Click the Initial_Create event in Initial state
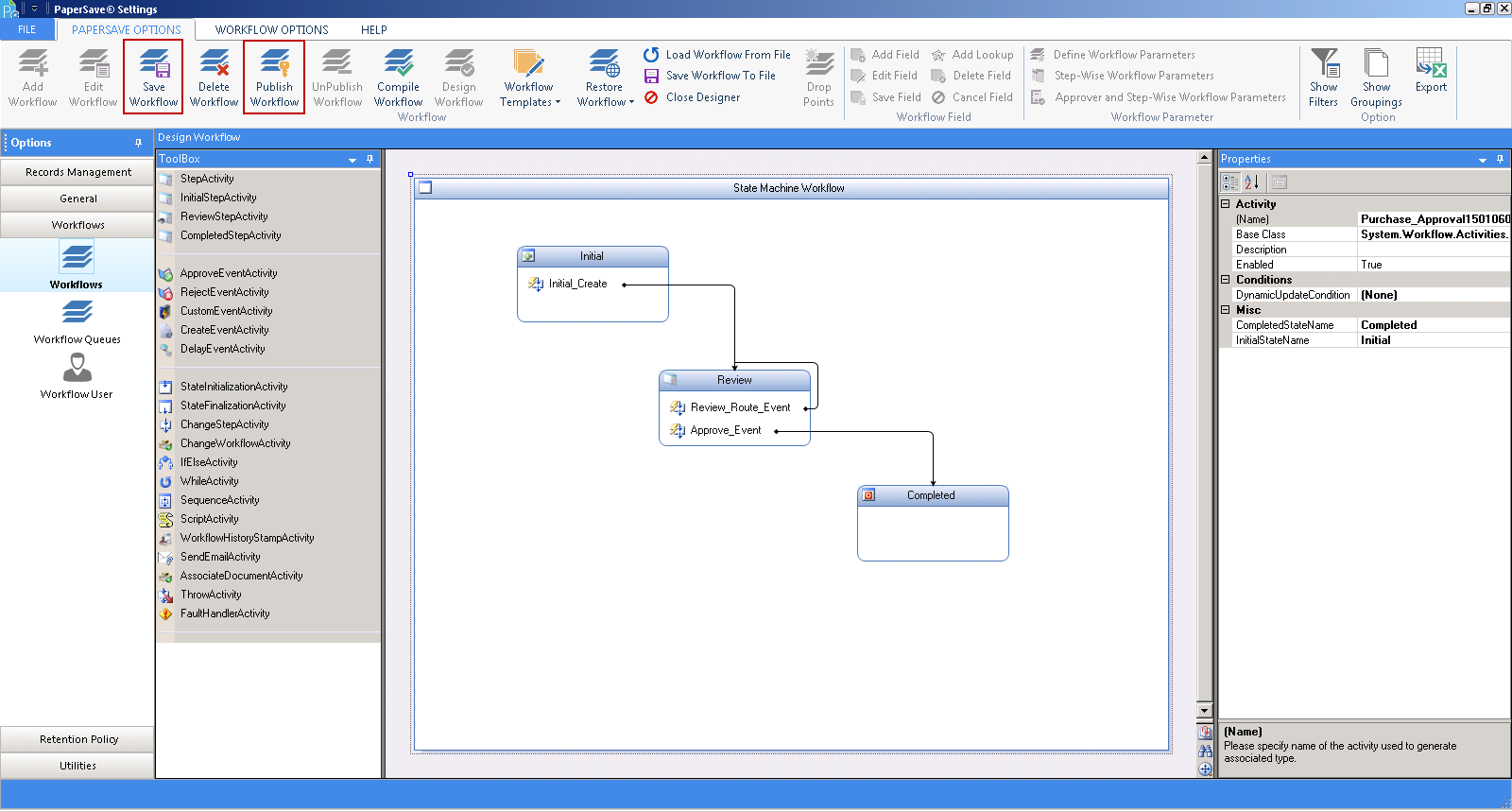Screen dimensions: 1512x812 point(577,284)
